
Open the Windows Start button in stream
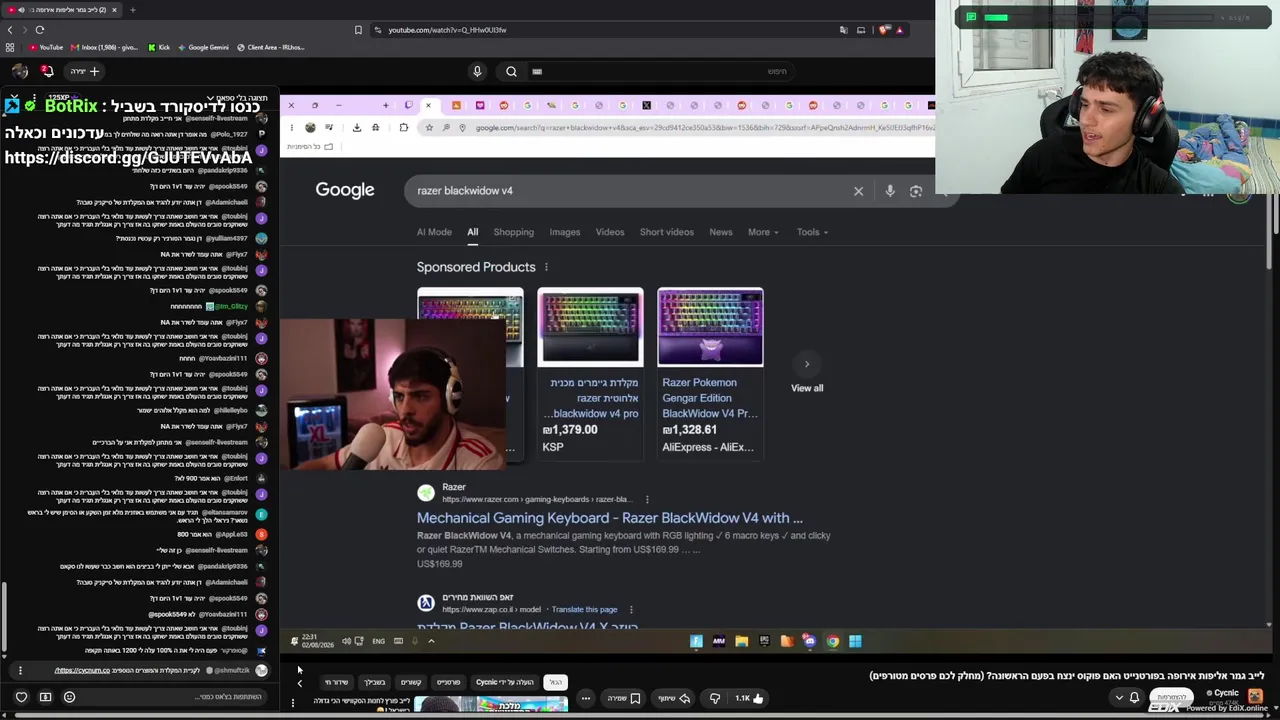(855, 641)
